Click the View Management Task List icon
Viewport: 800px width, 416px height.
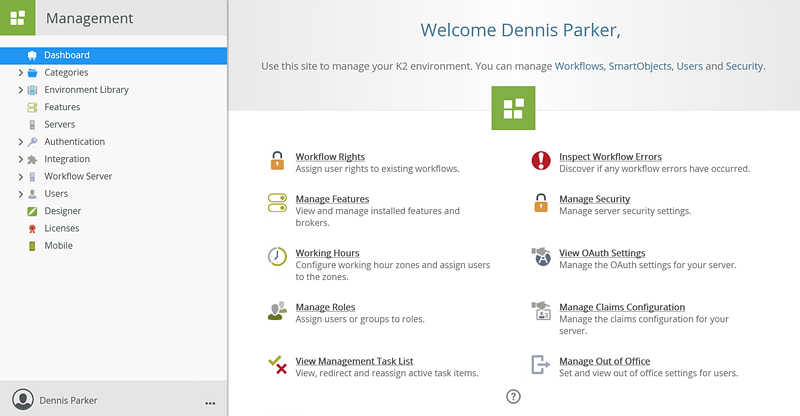[277, 365]
